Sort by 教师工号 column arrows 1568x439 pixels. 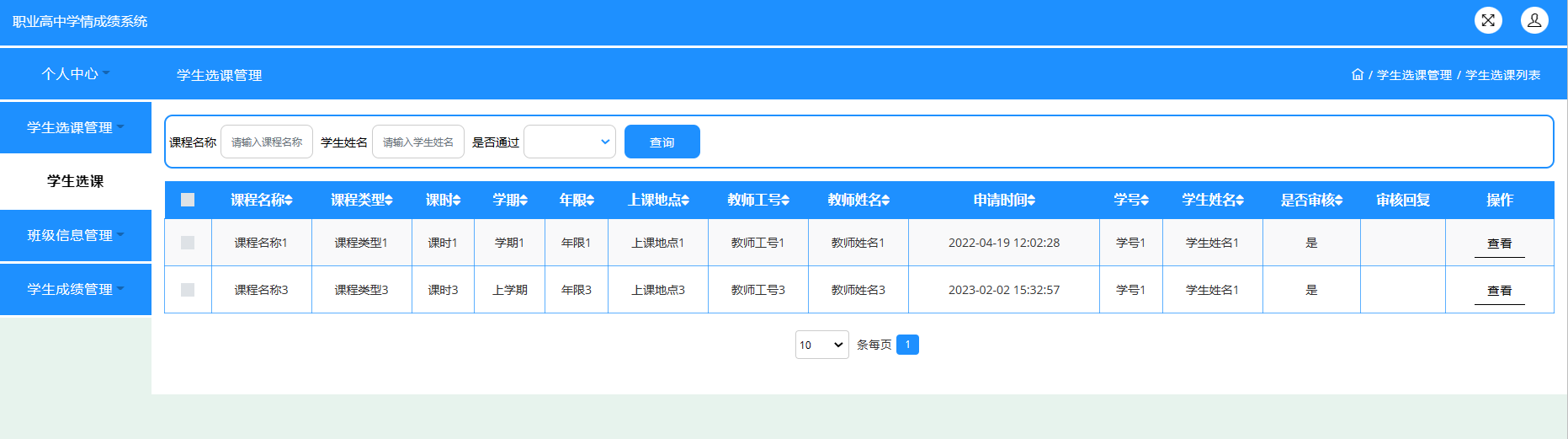pyautogui.click(x=785, y=201)
